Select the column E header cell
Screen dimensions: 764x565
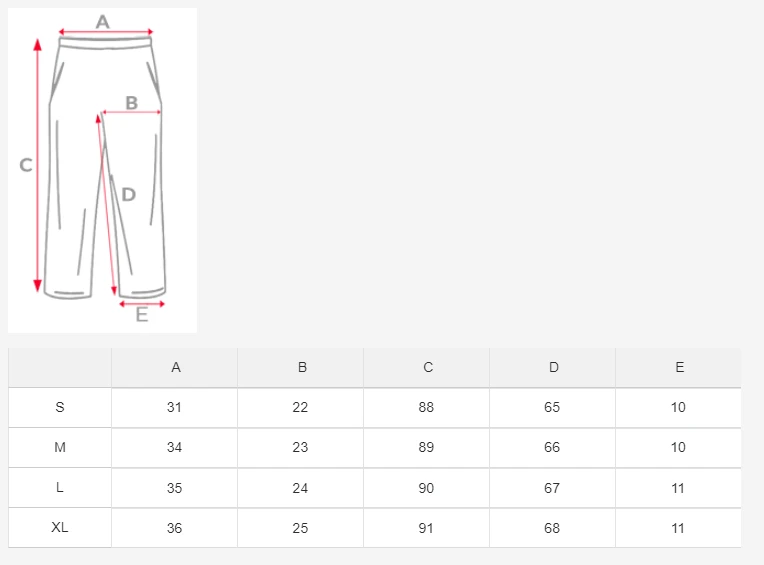coord(678,368)
